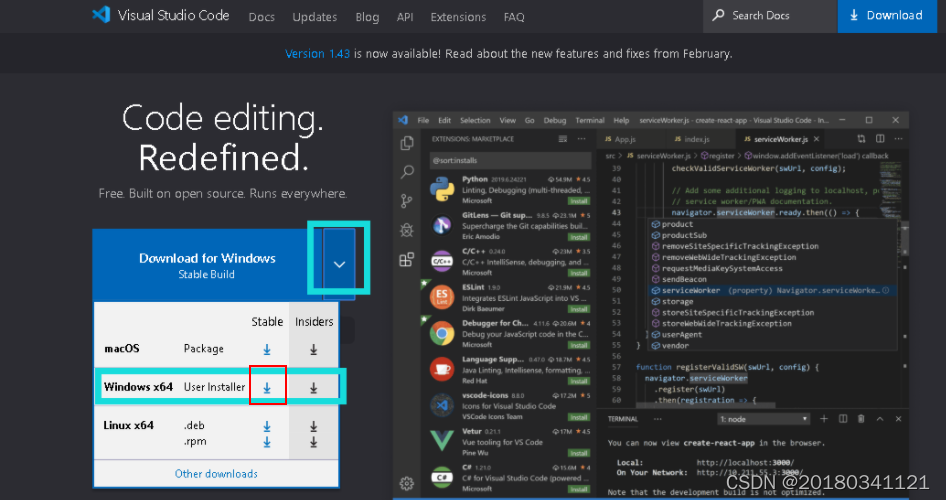This screenshot has height=500, width=946.
Task: Select the vscode-icons extension entry
Action: [510, 406]
